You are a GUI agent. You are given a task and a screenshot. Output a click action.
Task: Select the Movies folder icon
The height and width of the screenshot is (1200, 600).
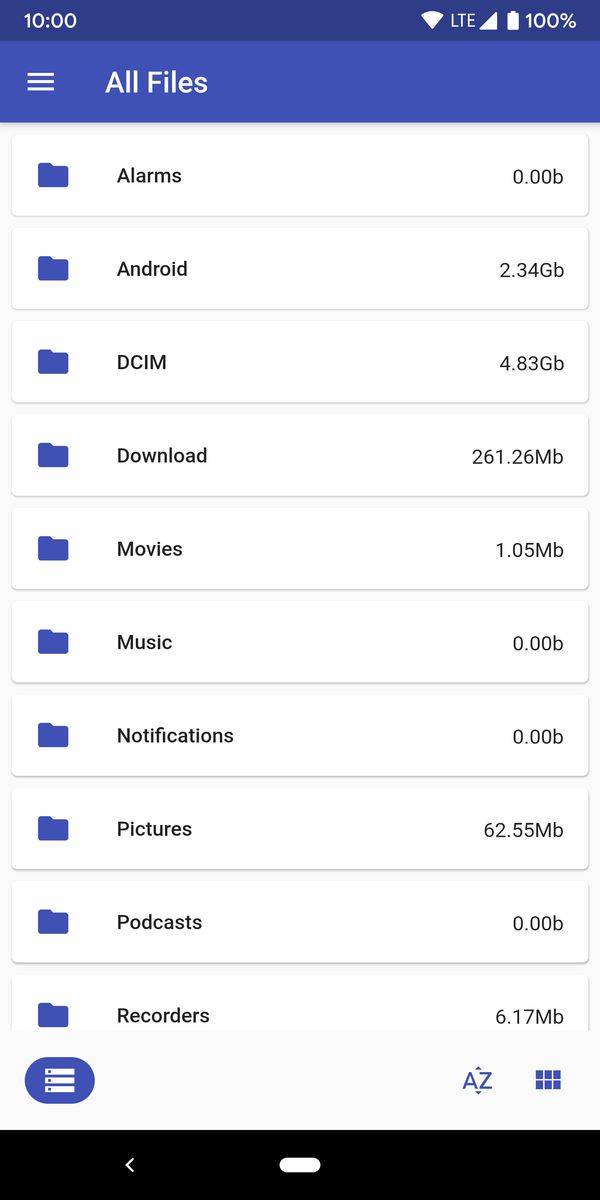pyautogui.click(x=52, y=548)
